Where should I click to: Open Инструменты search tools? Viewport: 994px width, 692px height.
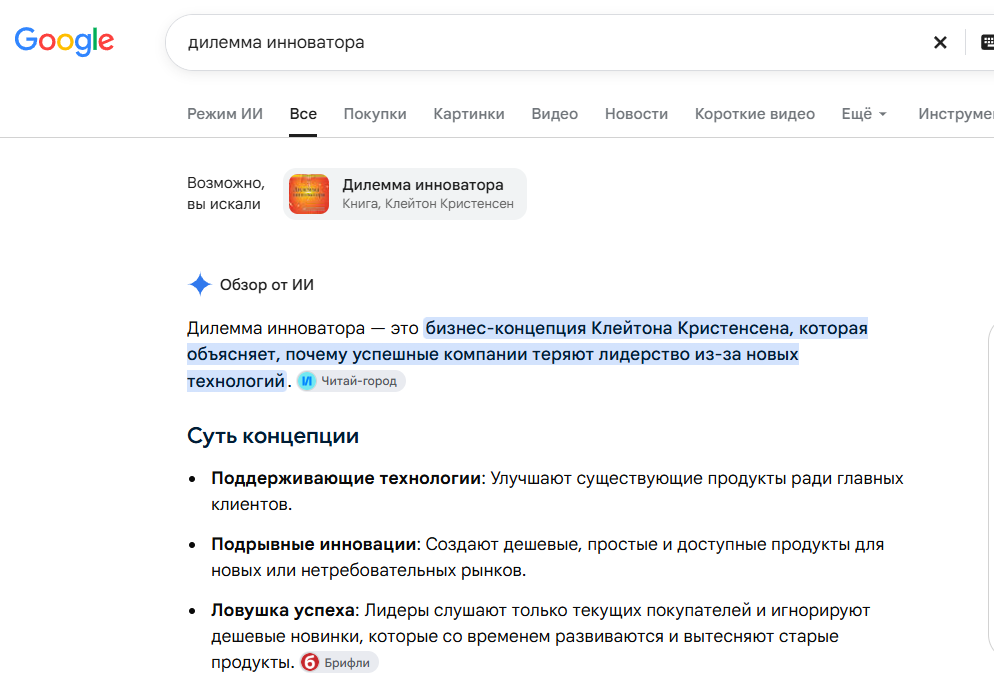(x=955, y=114)
